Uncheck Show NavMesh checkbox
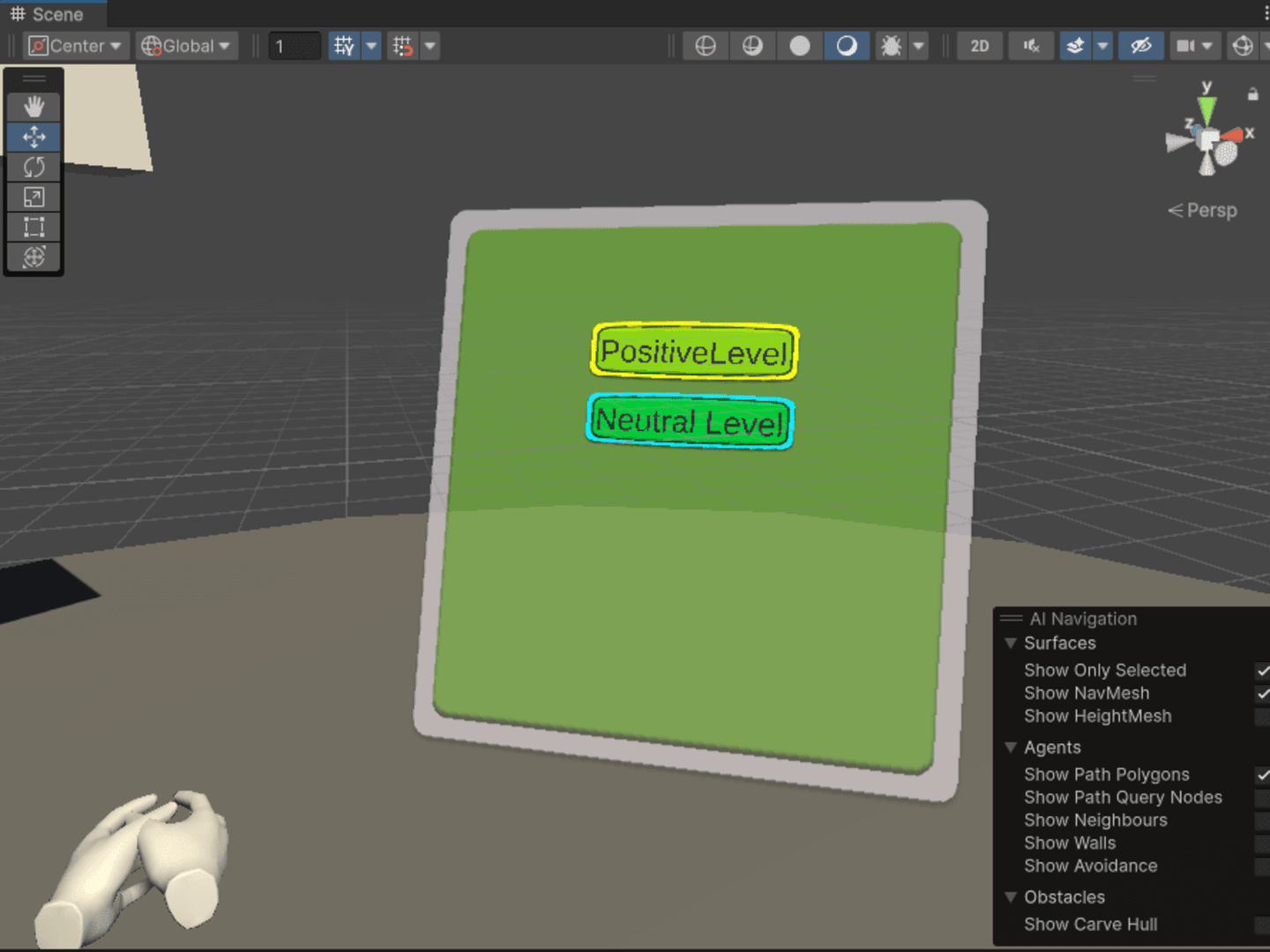This screenshot has width=1270, height=952. (1263, 694)
